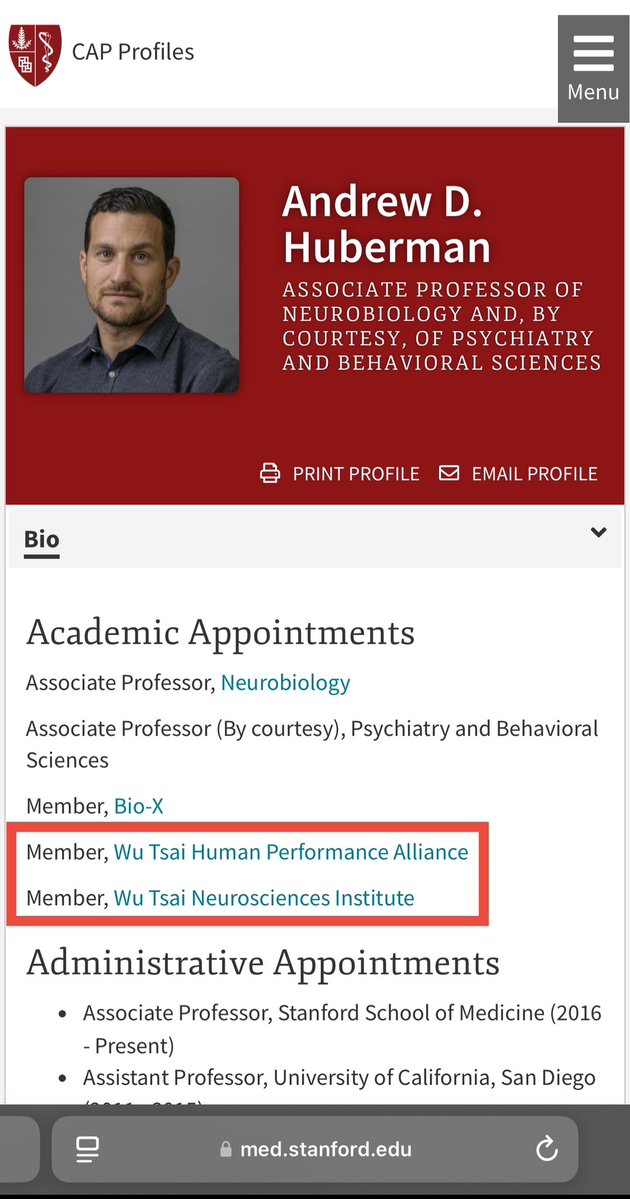This screenshot has height=1199, width=630.
Task: Tap the med.stanford.edu address field
Action: click(x=325, y=1150)
